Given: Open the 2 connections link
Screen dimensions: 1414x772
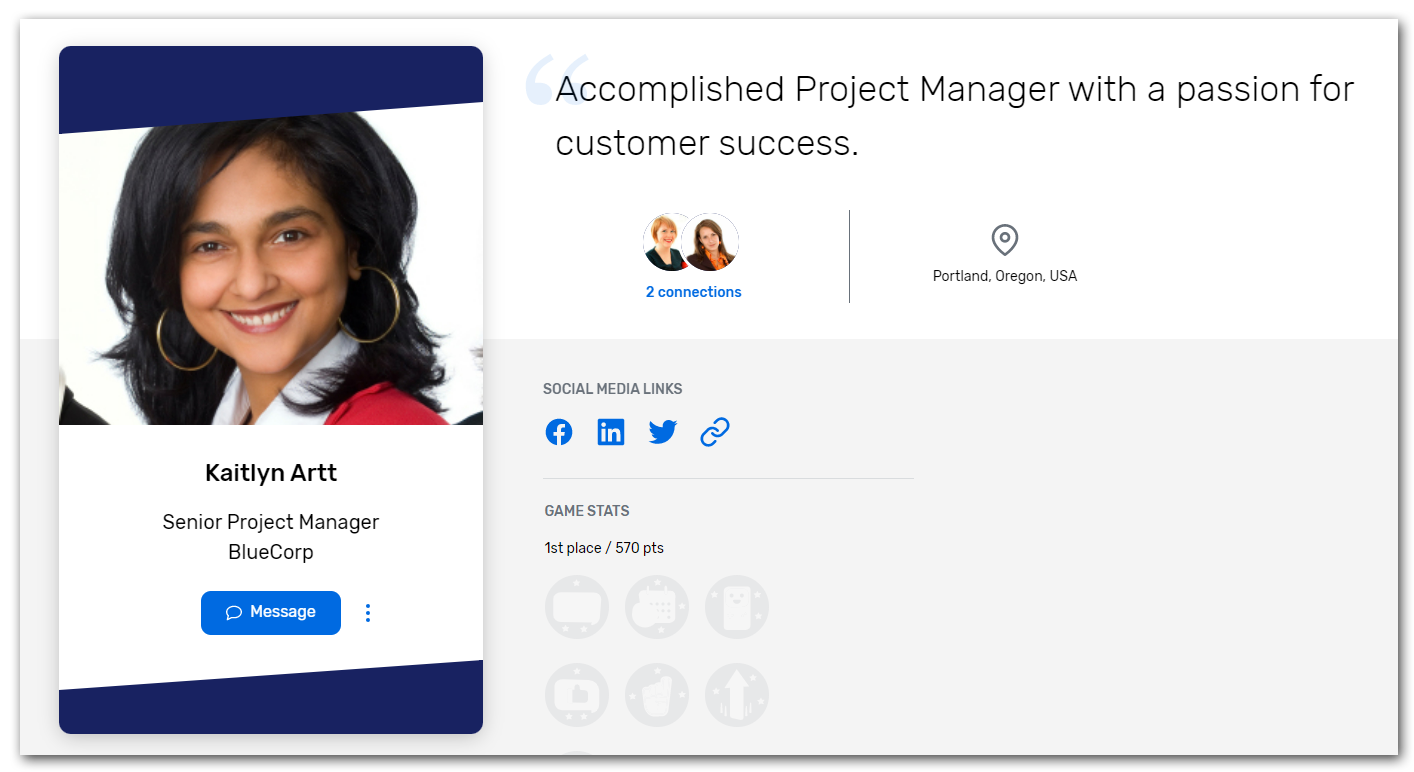Looking at the screenshot, I should [693, 291].
